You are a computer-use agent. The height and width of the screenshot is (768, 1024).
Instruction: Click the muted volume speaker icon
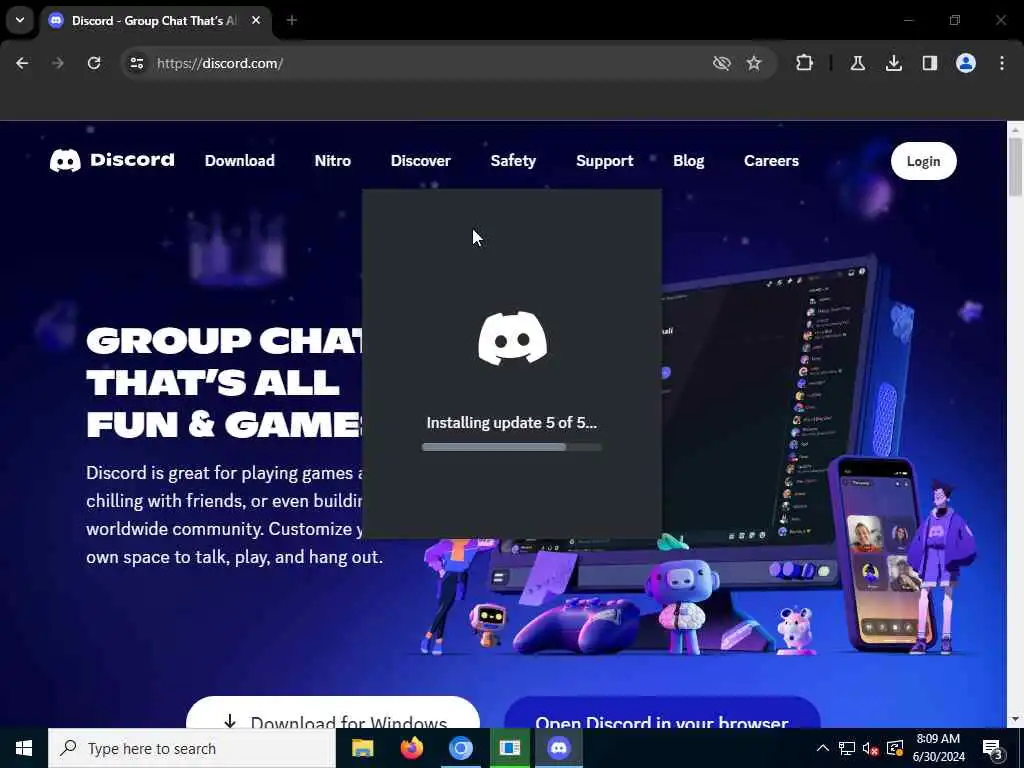871,748
